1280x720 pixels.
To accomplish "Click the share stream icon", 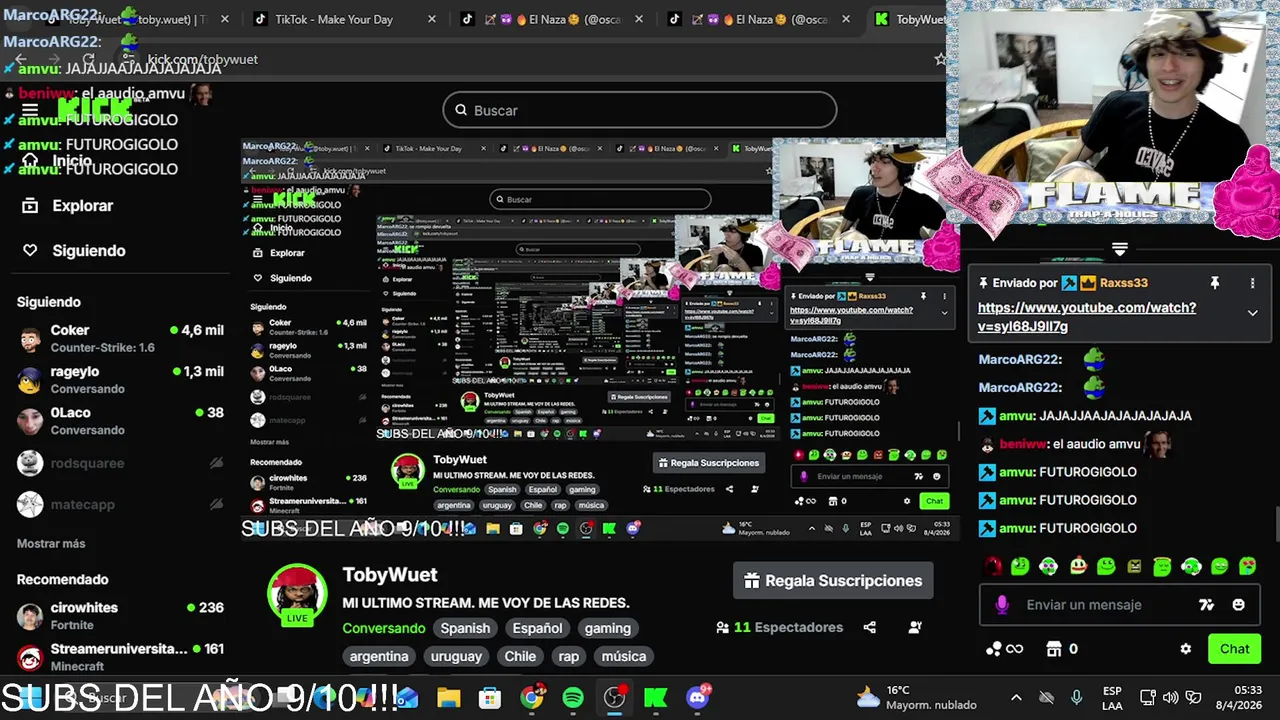I will [x=870, y=627].
